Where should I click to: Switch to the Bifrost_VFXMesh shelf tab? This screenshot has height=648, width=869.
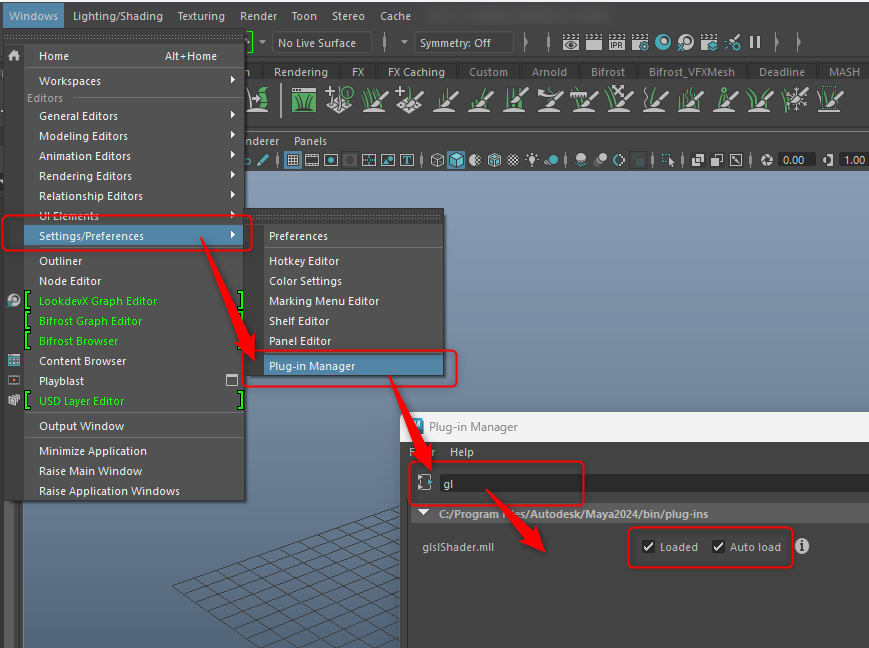[692, 72]
